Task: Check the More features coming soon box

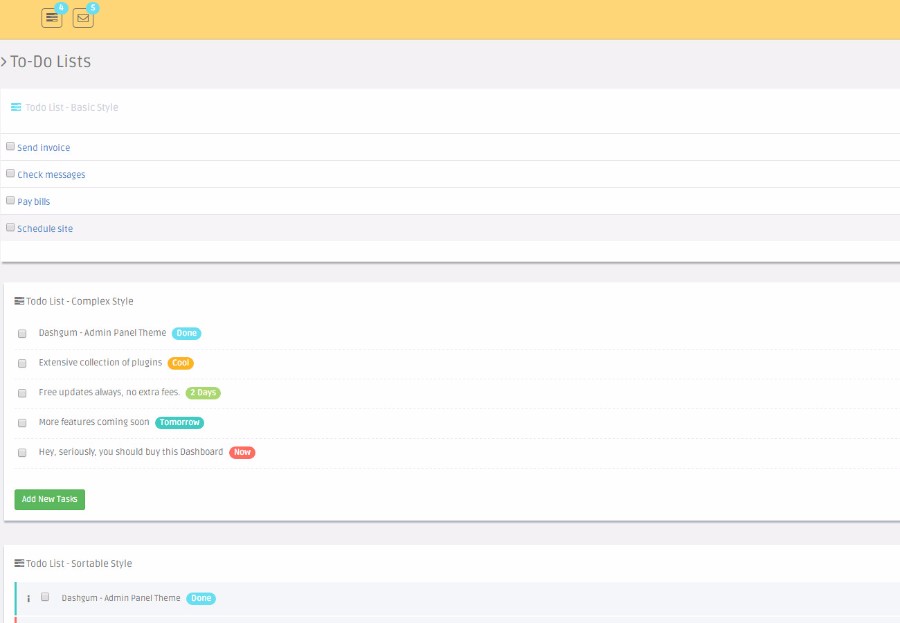Action: pos(22,423)
